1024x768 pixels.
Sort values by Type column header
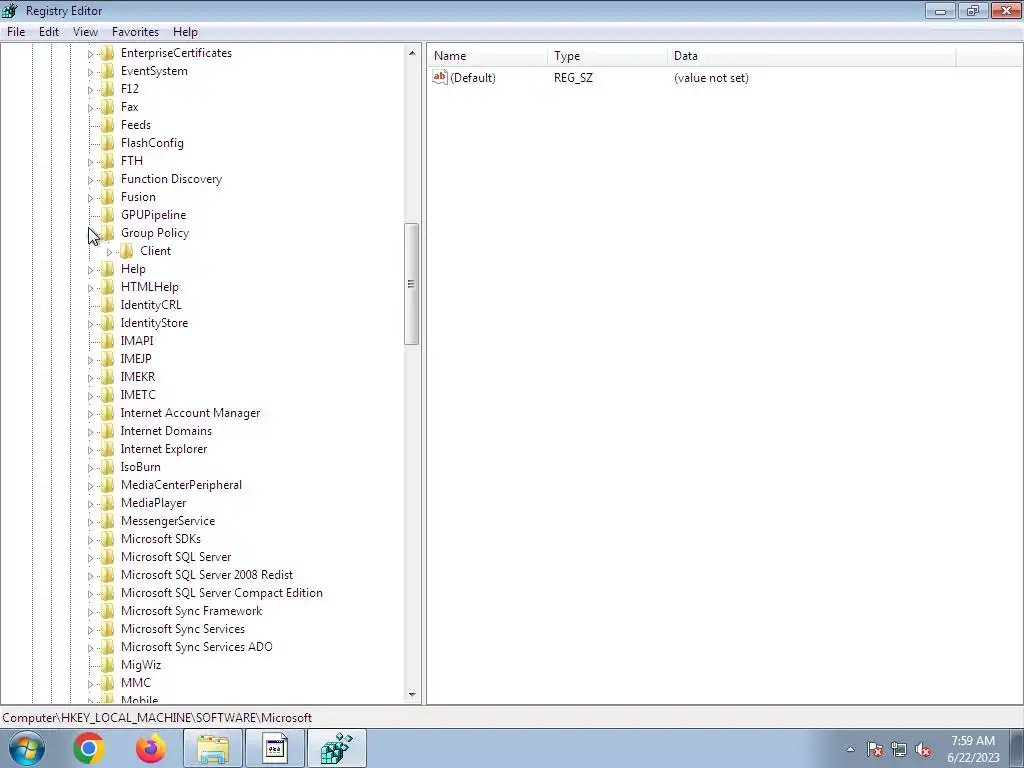tap(607, 56)
